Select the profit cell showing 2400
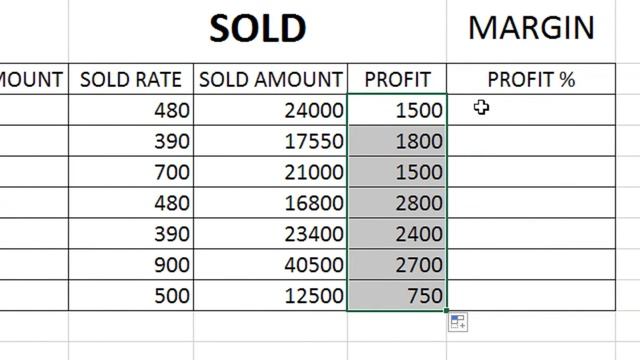Viewport: 640px width, 360px height. tap(397, 234)
